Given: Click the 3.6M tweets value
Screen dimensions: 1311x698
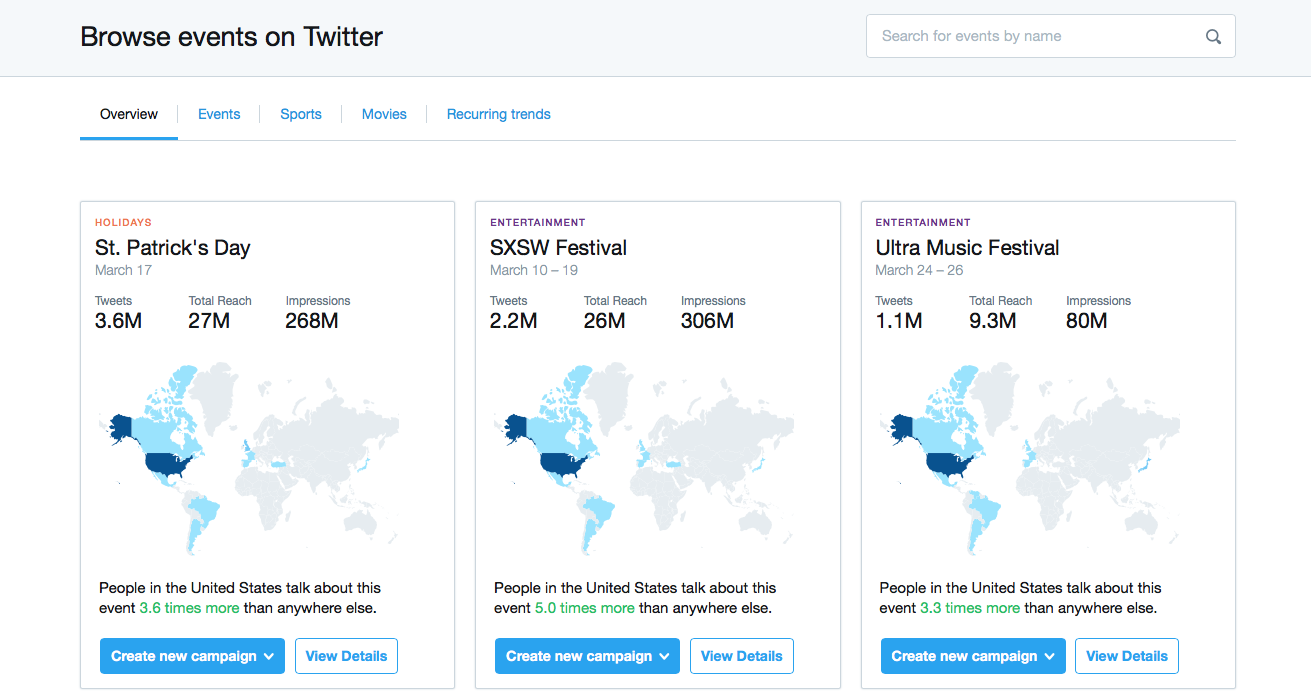Looking at the screenshot, I should (x=118, y=321).
